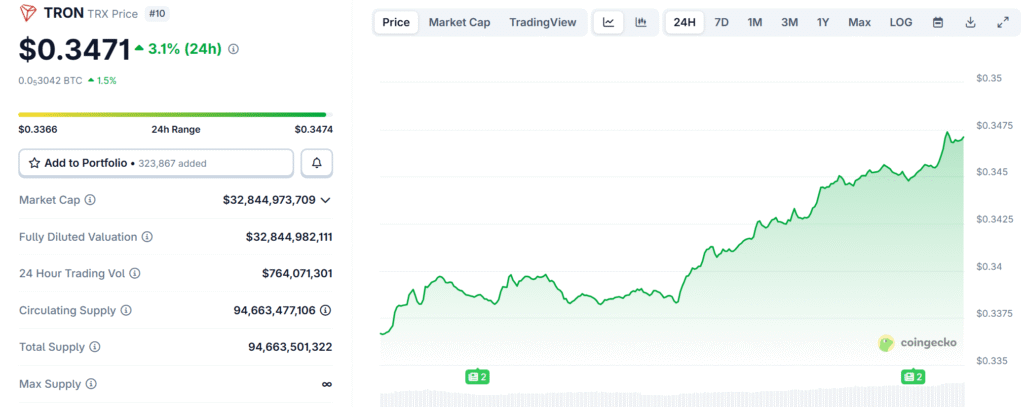
Task: Select the 1Y time range
Action: [x=822, y=22]
